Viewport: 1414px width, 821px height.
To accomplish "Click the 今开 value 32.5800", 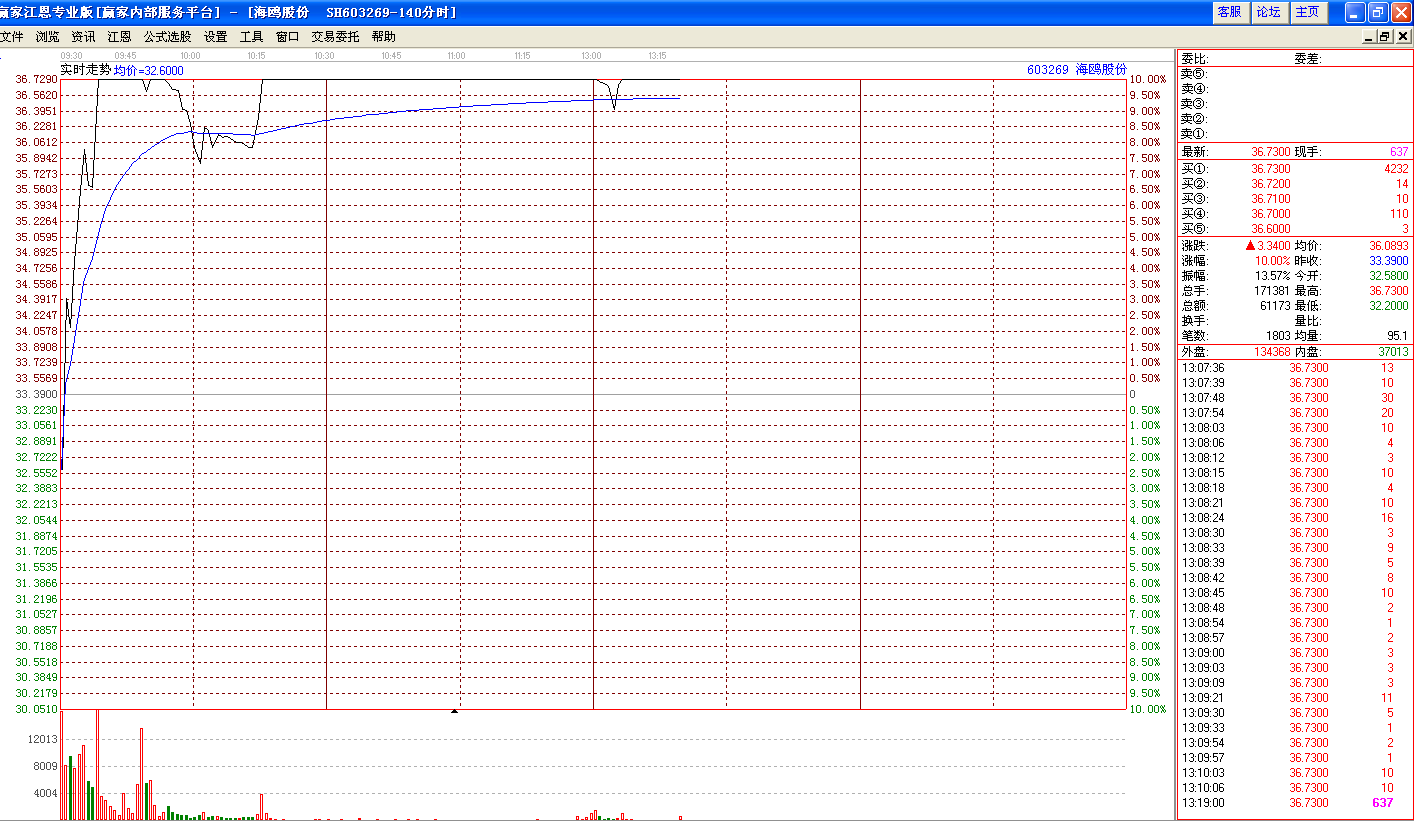I will point(1389,276).
